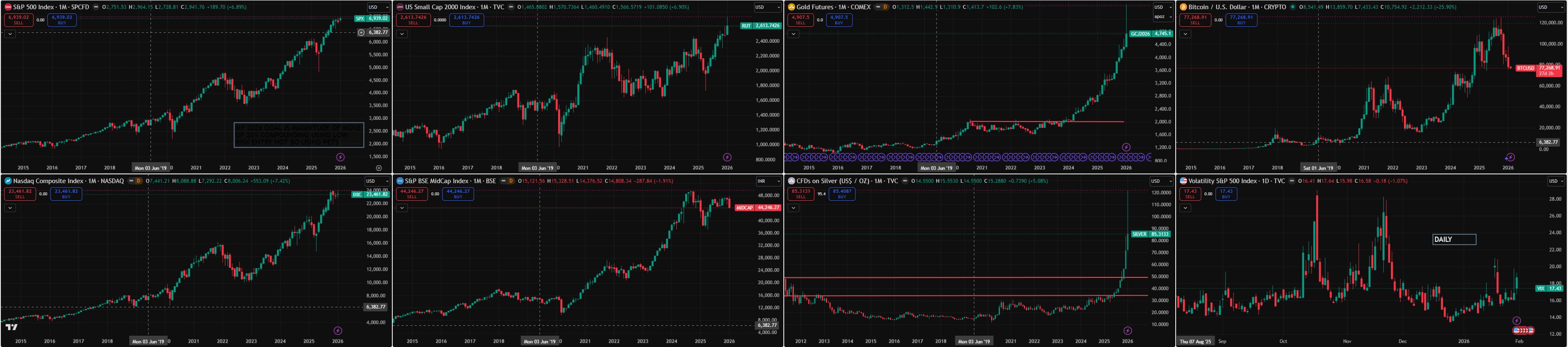Click the orange D data badge on the Nasdaq Composite chart
1568x347 pixels.
click(x=138, y=181)
